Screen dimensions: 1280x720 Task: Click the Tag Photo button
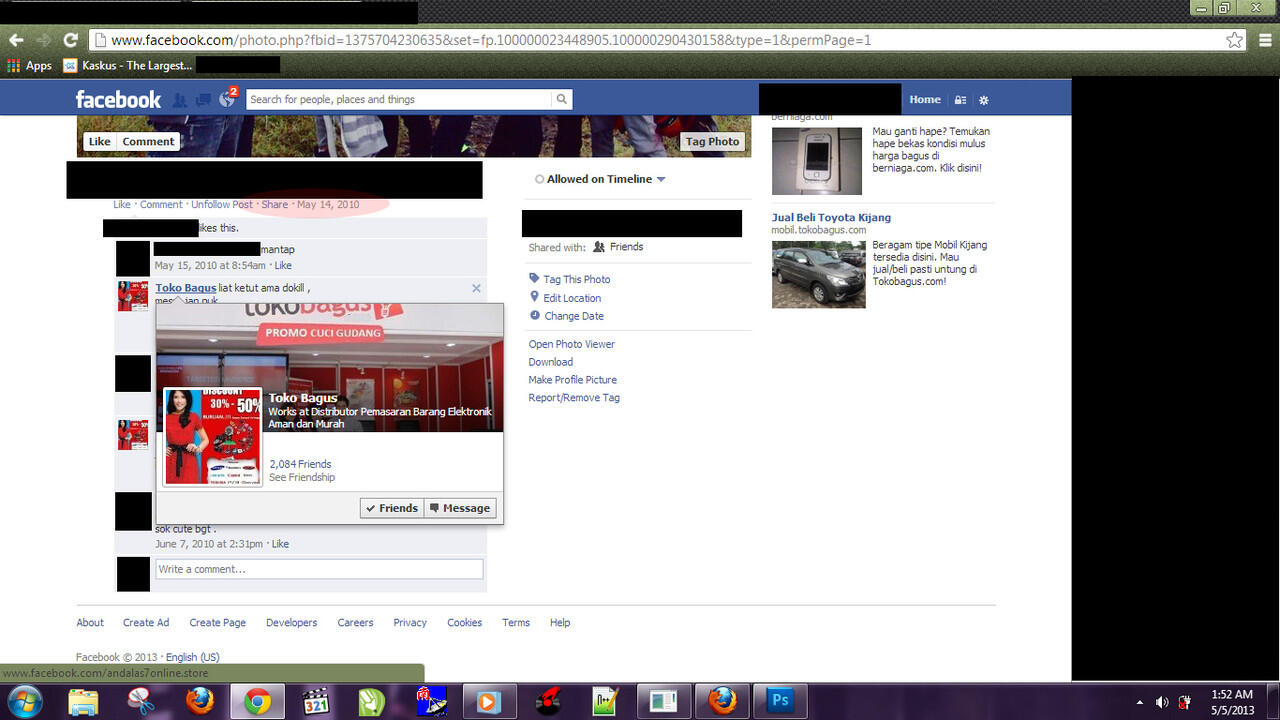tap(712, 141)
